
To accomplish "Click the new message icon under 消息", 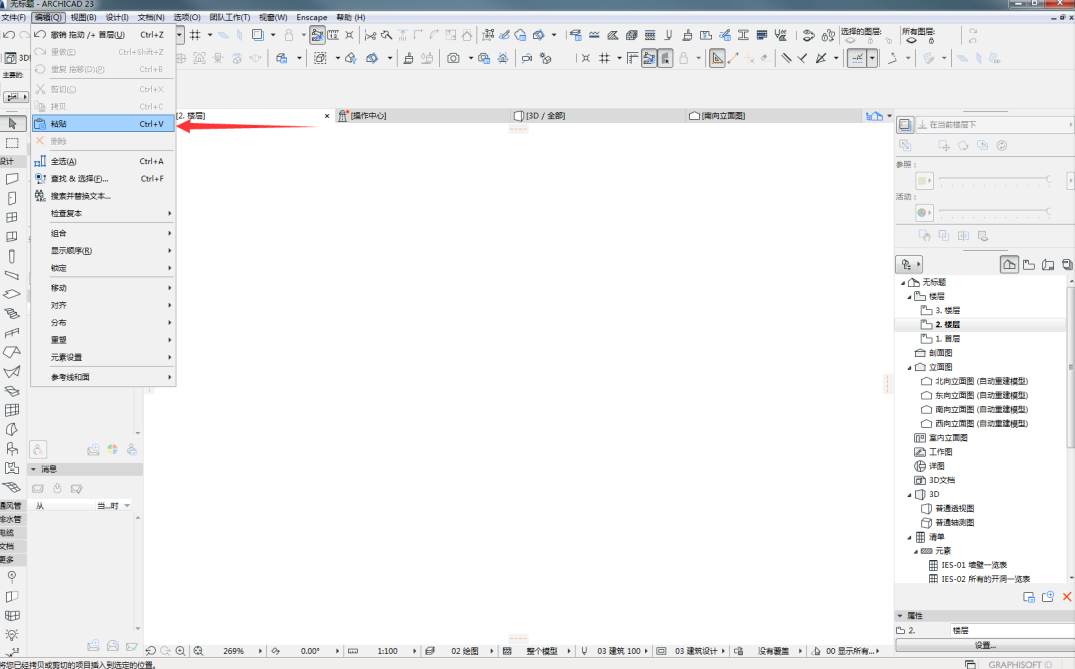I will pos(38,489).
